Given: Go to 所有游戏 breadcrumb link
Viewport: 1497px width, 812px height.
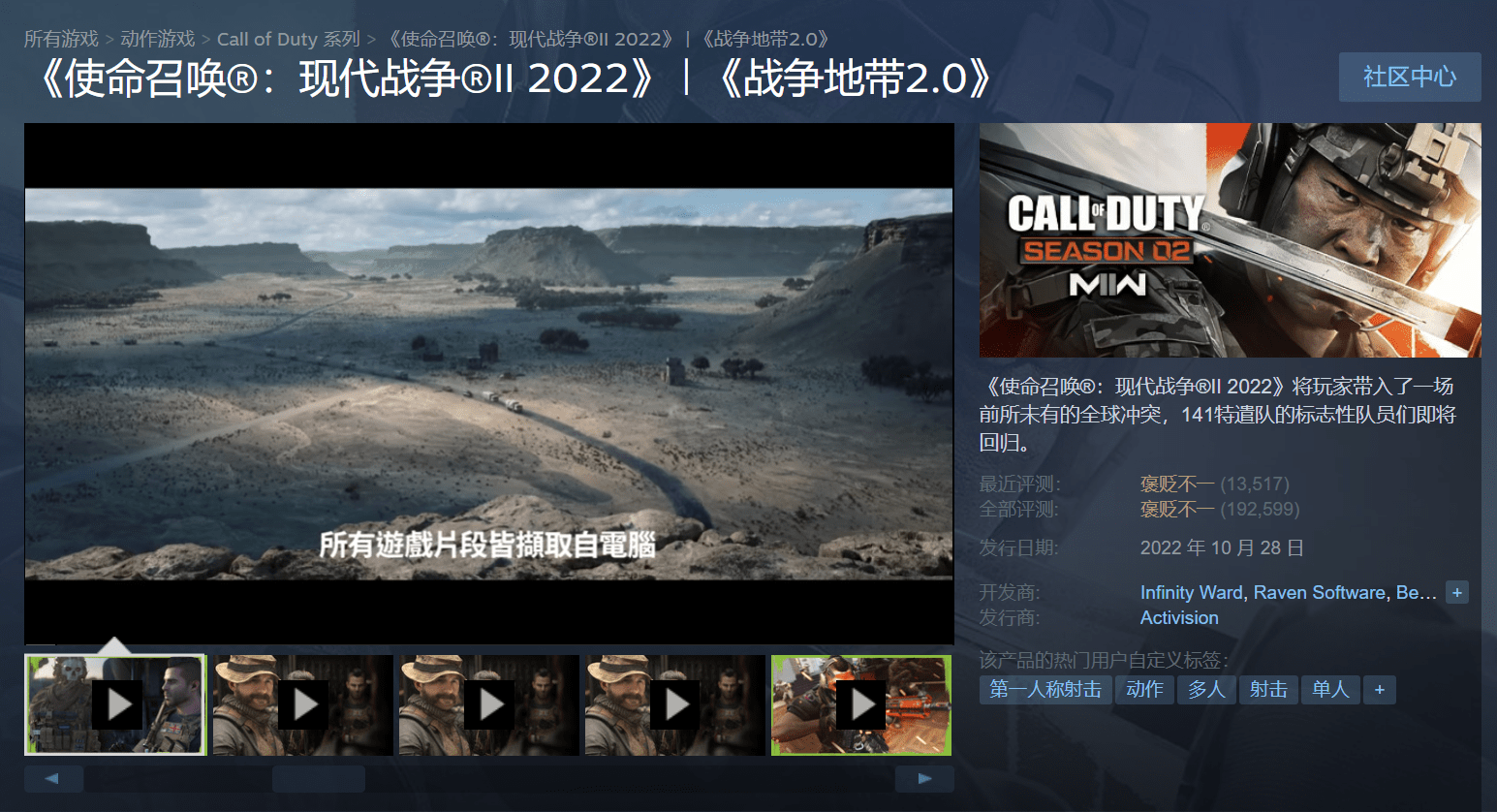Looking at the screenshot, I should tap(61, 39).
